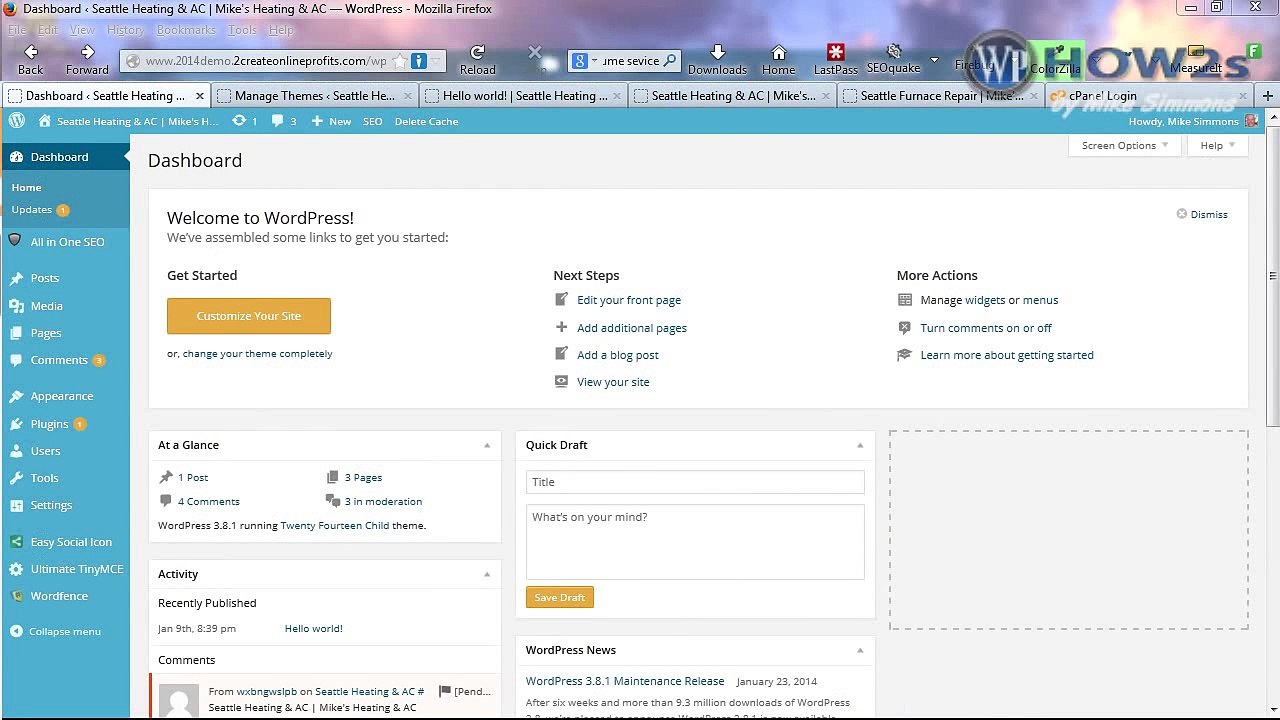Viewport: 1280px width, 720px height.
Task: Click the 1 Post link
Action: [193, 478]
